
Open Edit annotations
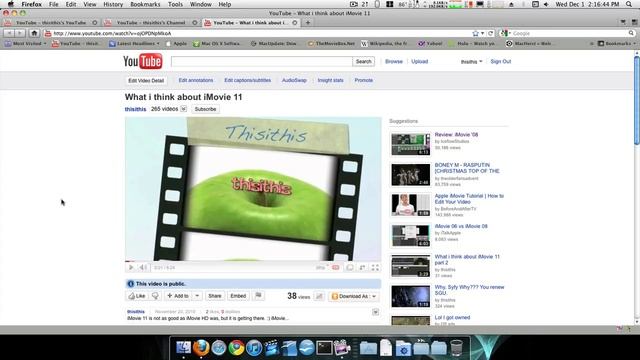tap(196, 80)
